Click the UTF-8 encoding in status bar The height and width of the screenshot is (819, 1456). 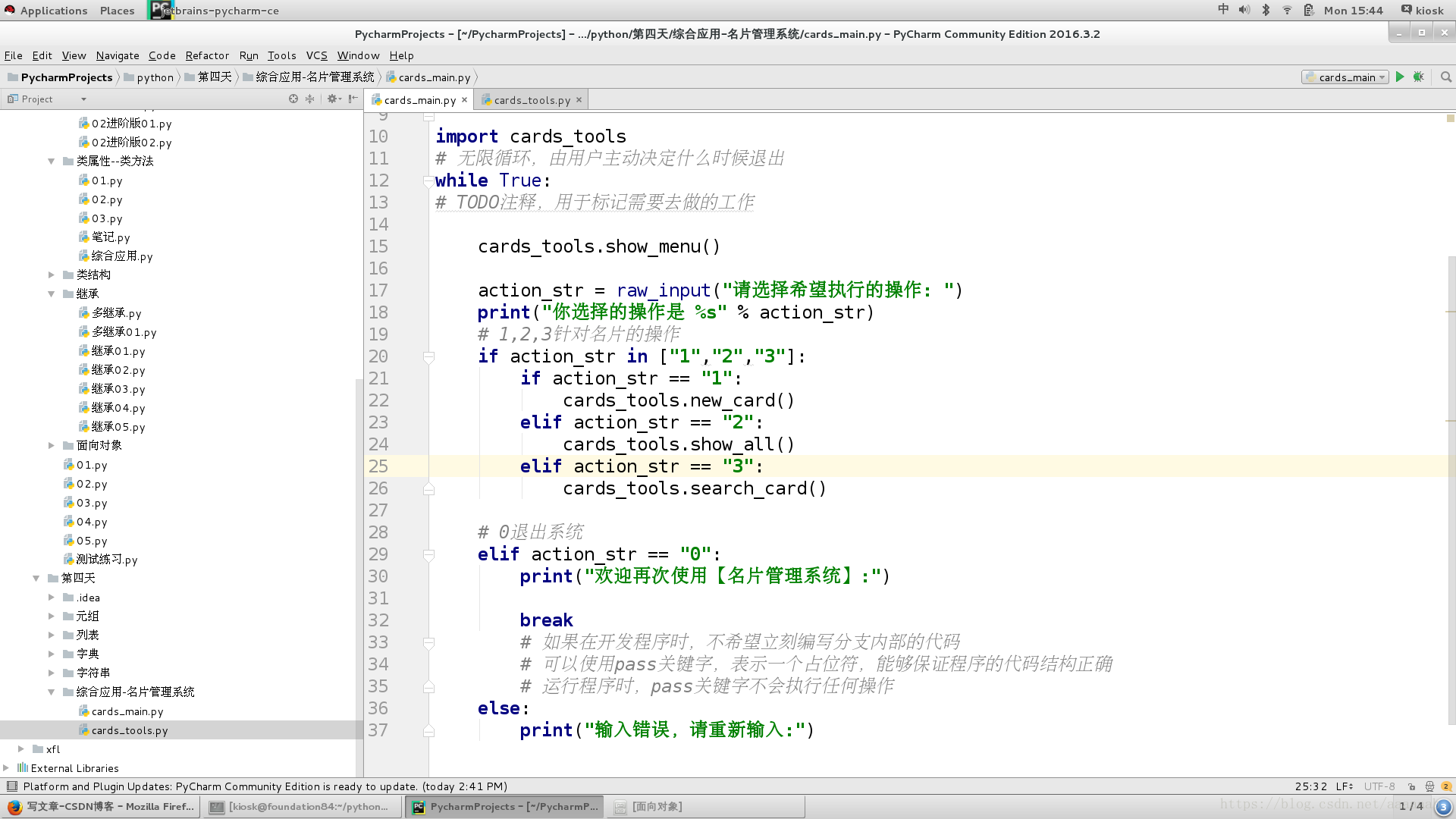coord(1379,786)
